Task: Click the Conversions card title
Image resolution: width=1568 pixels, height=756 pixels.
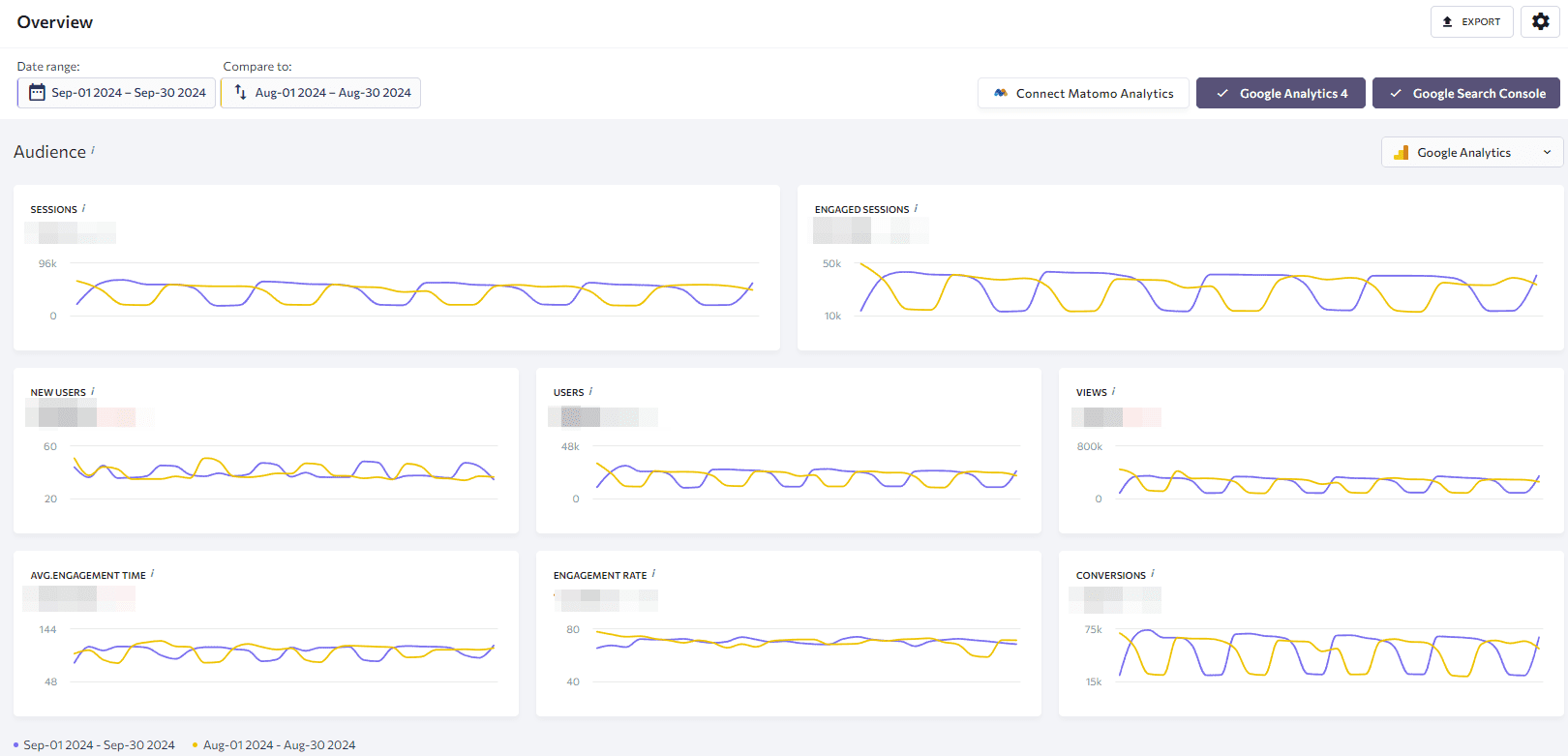Action: coord(1111,575)
